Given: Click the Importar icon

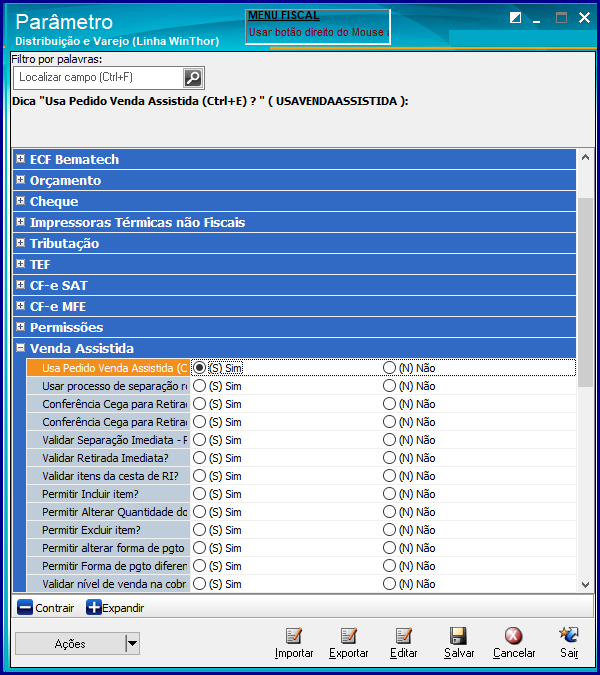Looking at the screenshot, I should 294,635.
